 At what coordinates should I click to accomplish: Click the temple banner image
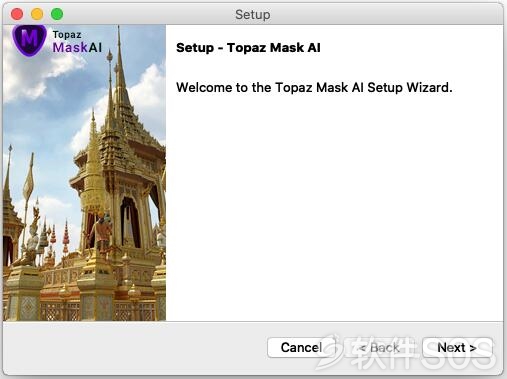[84, 173]
